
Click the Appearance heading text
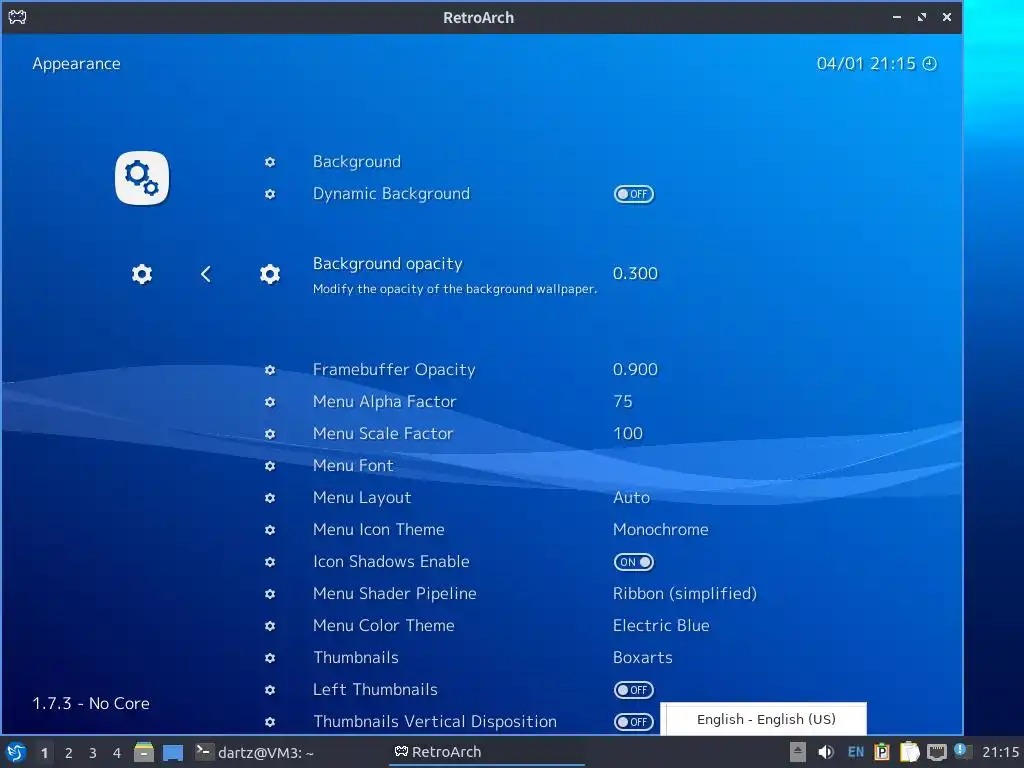click(x=76, y=64)
